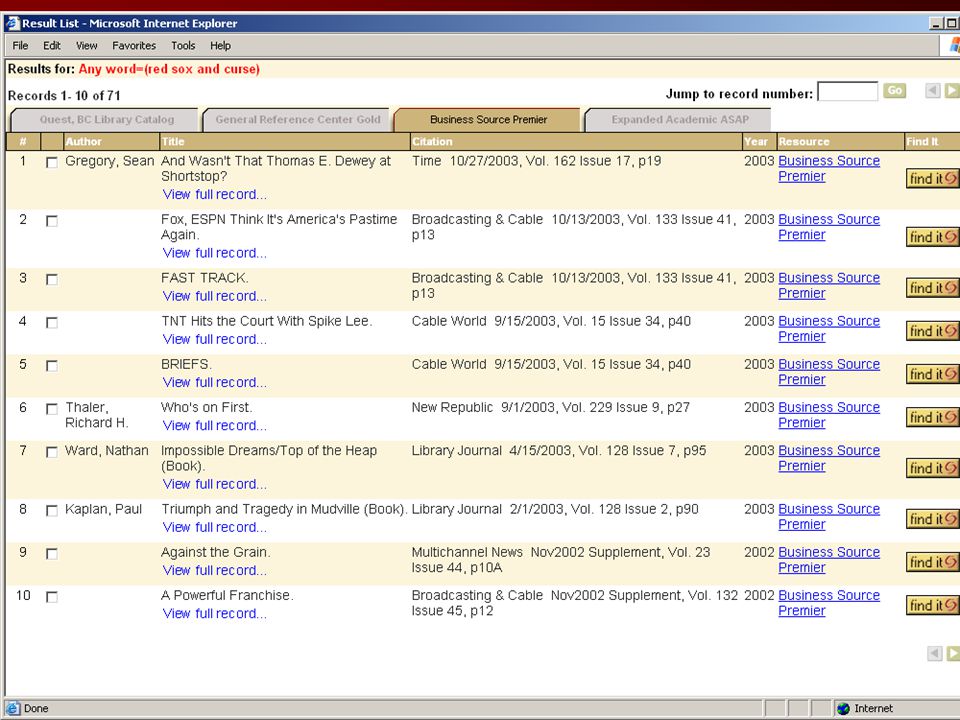Click find it for A Powerful Franchise
Viewport: 960px width, 720px height.
point(932,605)
